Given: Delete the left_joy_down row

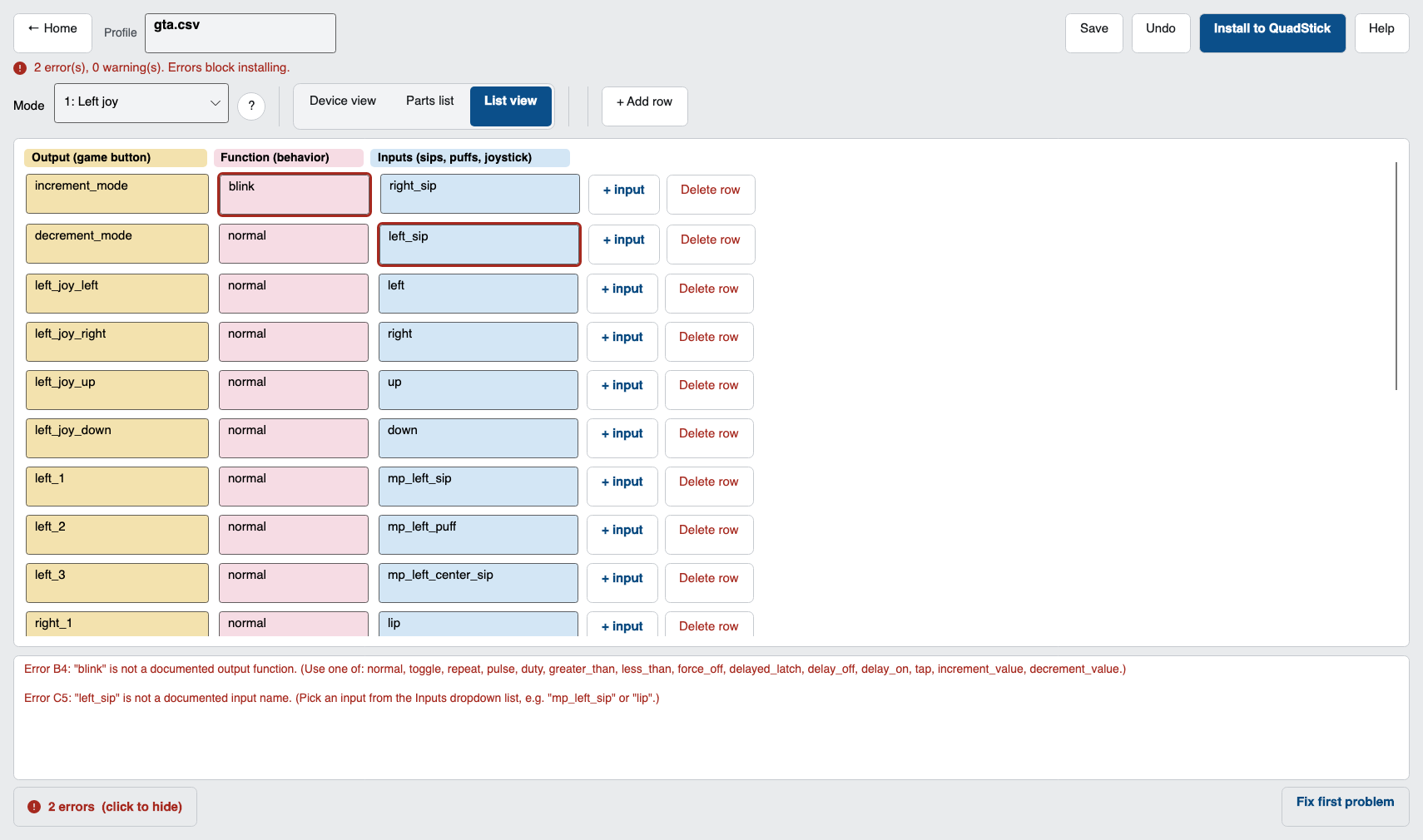Looking at the screenshot, I should (709, 438).
